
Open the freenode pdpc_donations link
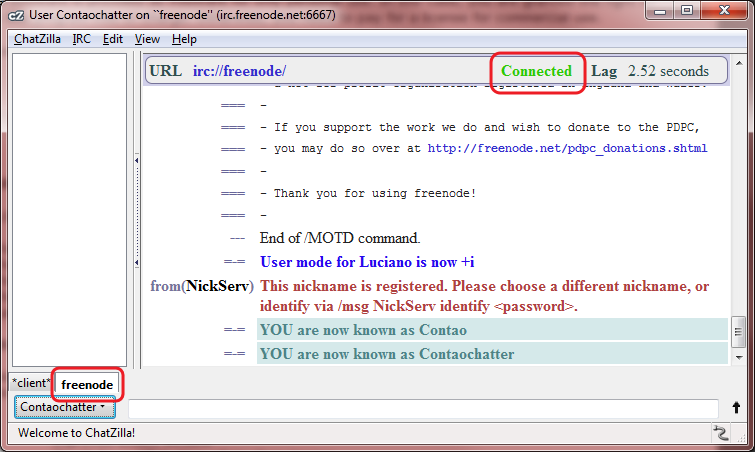[567, 148]
